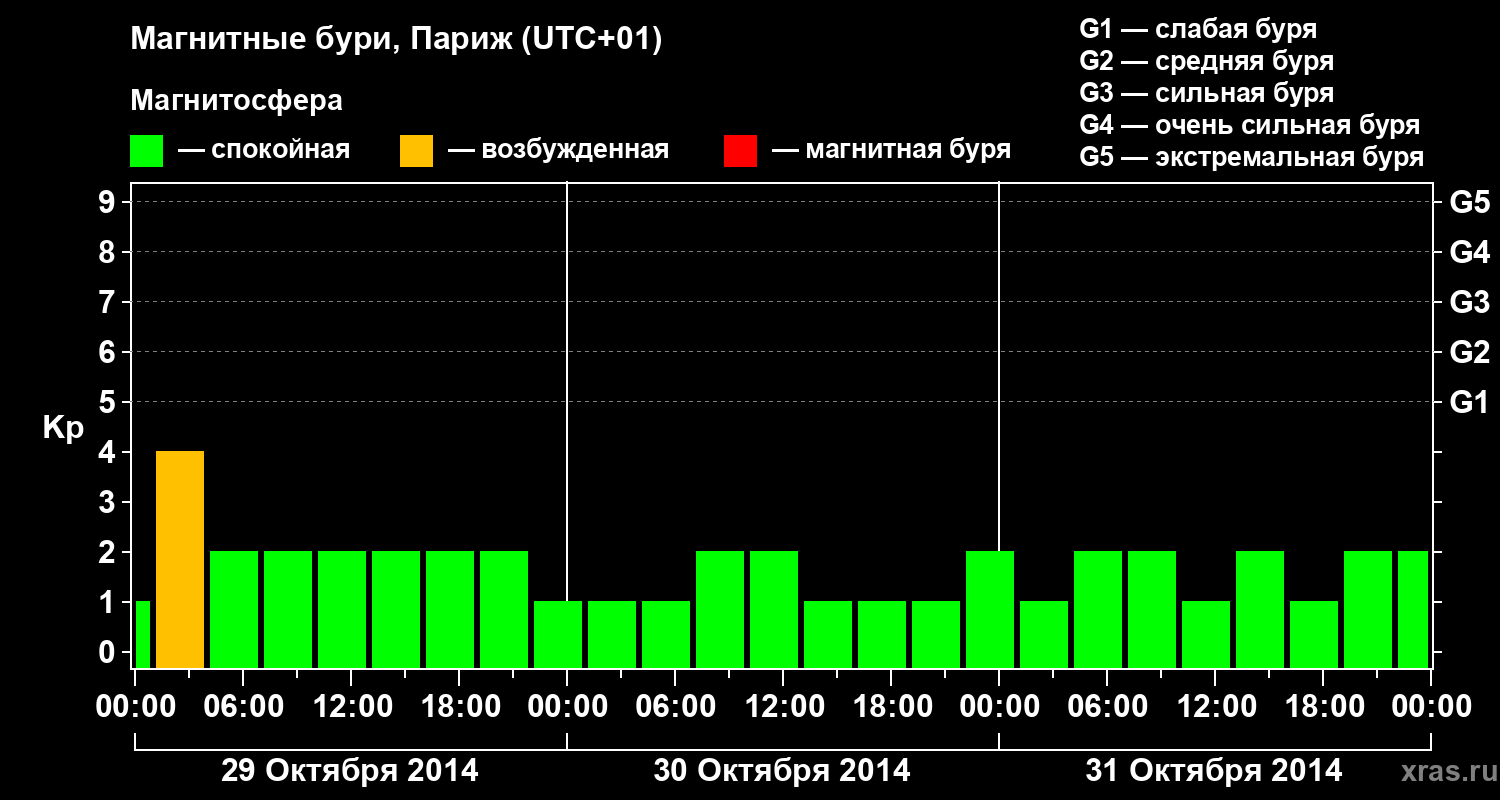The image size is (1500, 800).
Task: Click the «29 Октября 2014» date label
Action: tap(350, 771)
